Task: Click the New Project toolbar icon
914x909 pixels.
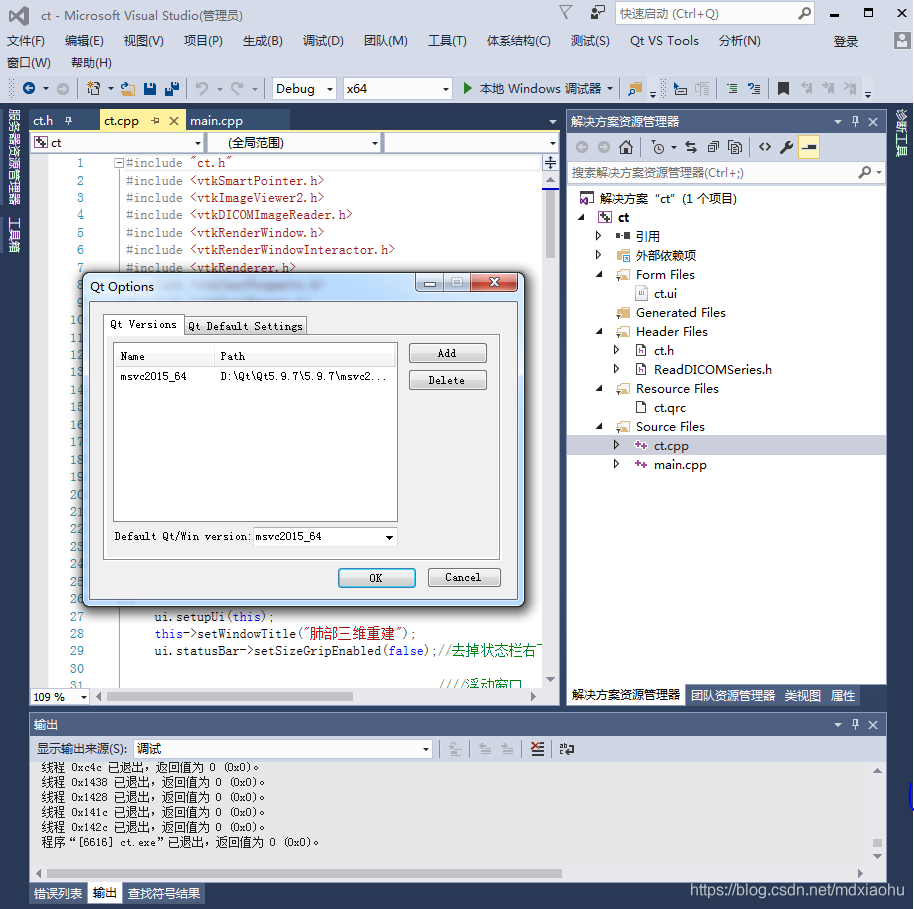Action: coord(93,89)
